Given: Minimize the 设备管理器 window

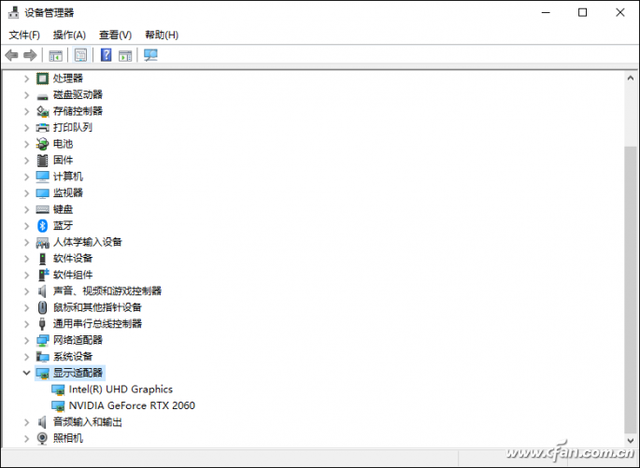Looking at the screenshot, I should (546, 13).
